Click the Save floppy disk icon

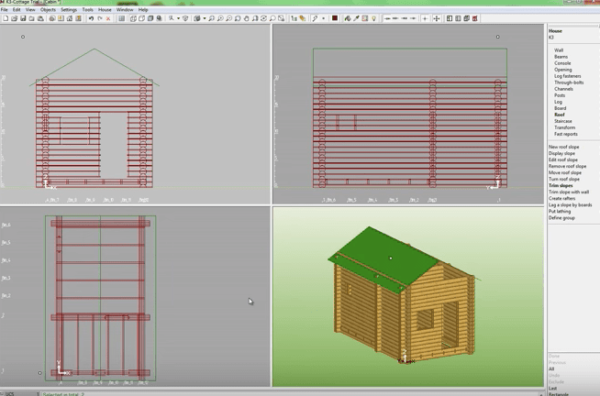23,18
